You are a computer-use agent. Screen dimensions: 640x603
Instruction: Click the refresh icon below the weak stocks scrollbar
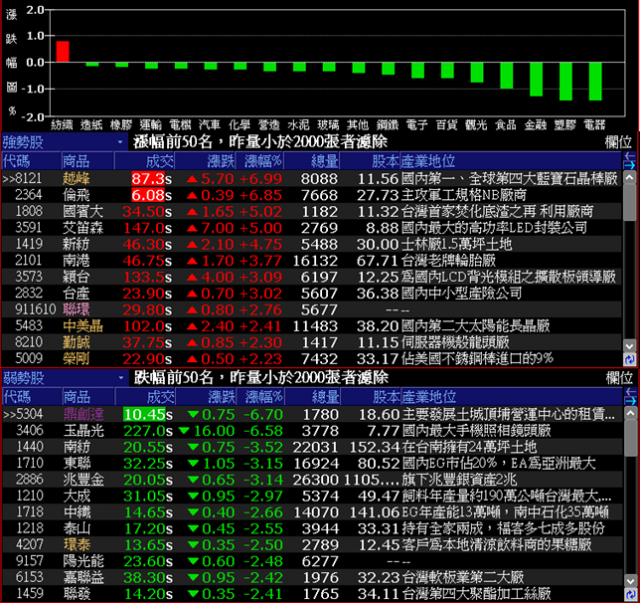(x=630, y=594)
